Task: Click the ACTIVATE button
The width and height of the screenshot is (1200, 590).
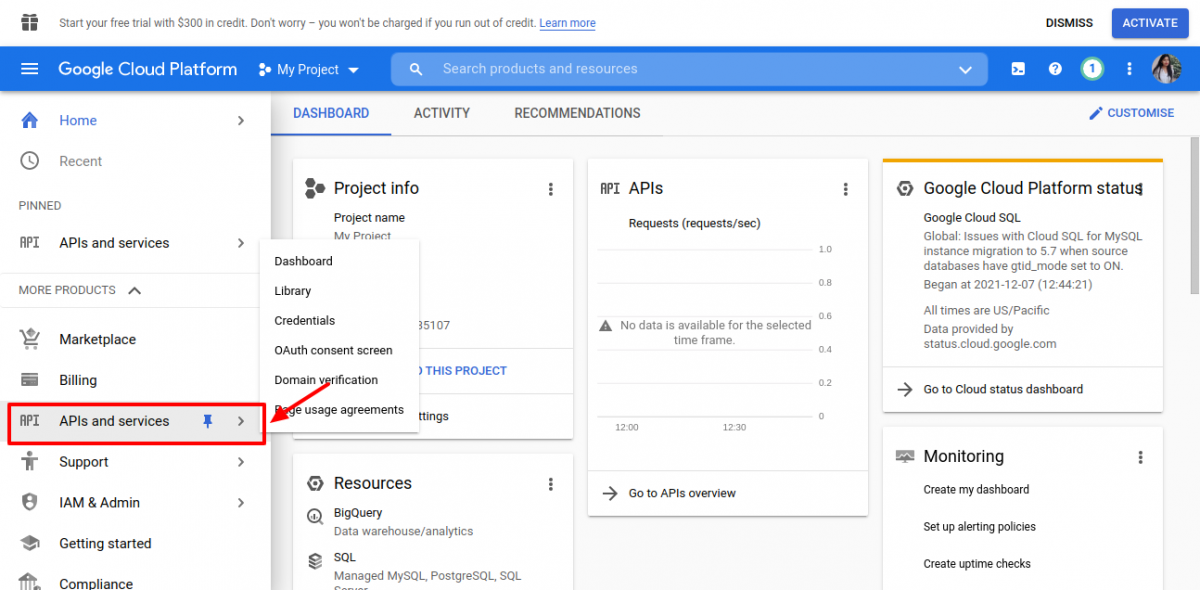Action: pos(1149,22)
